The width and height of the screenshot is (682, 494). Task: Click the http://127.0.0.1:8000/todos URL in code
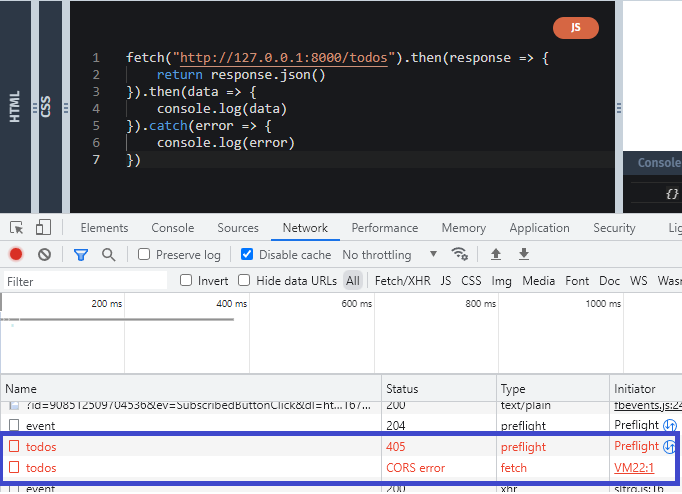click(284, 58)
